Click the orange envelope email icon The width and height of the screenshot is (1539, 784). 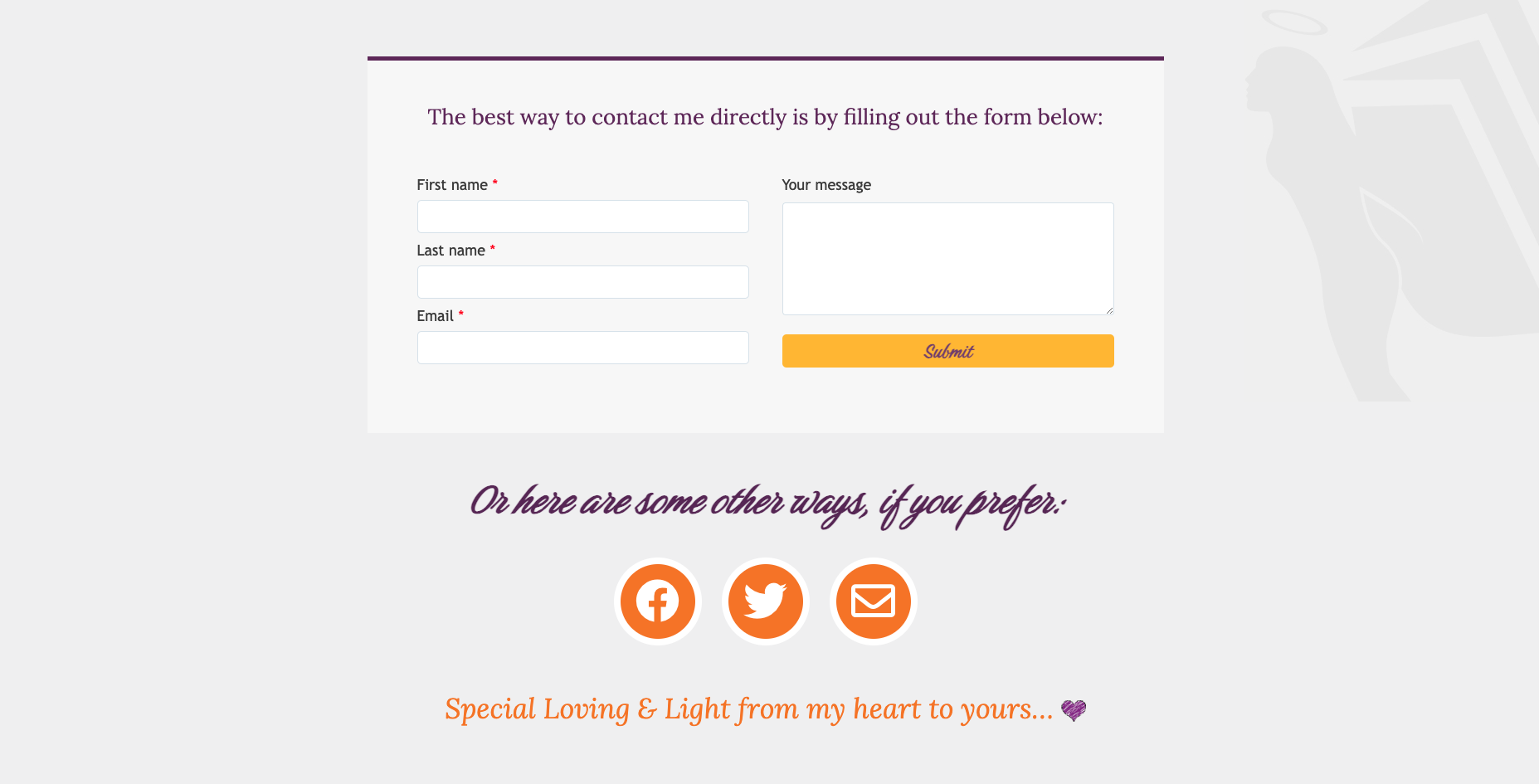873,601
